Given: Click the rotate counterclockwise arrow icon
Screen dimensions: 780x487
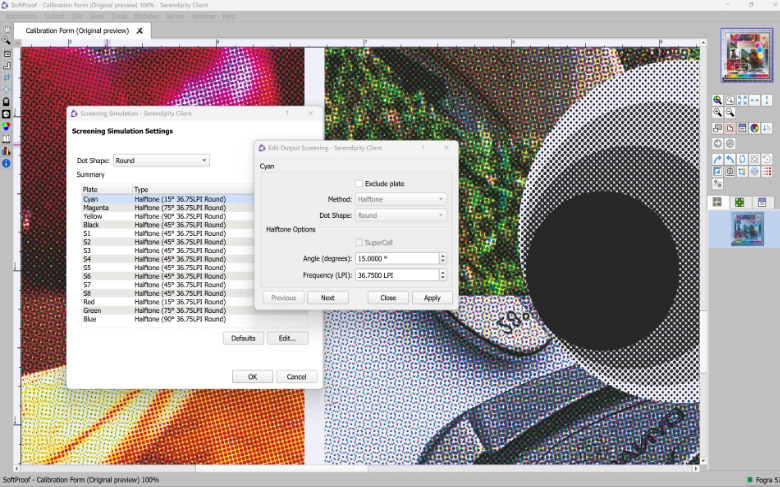Looking at the screenshot, I should click(x=730, y=159).
